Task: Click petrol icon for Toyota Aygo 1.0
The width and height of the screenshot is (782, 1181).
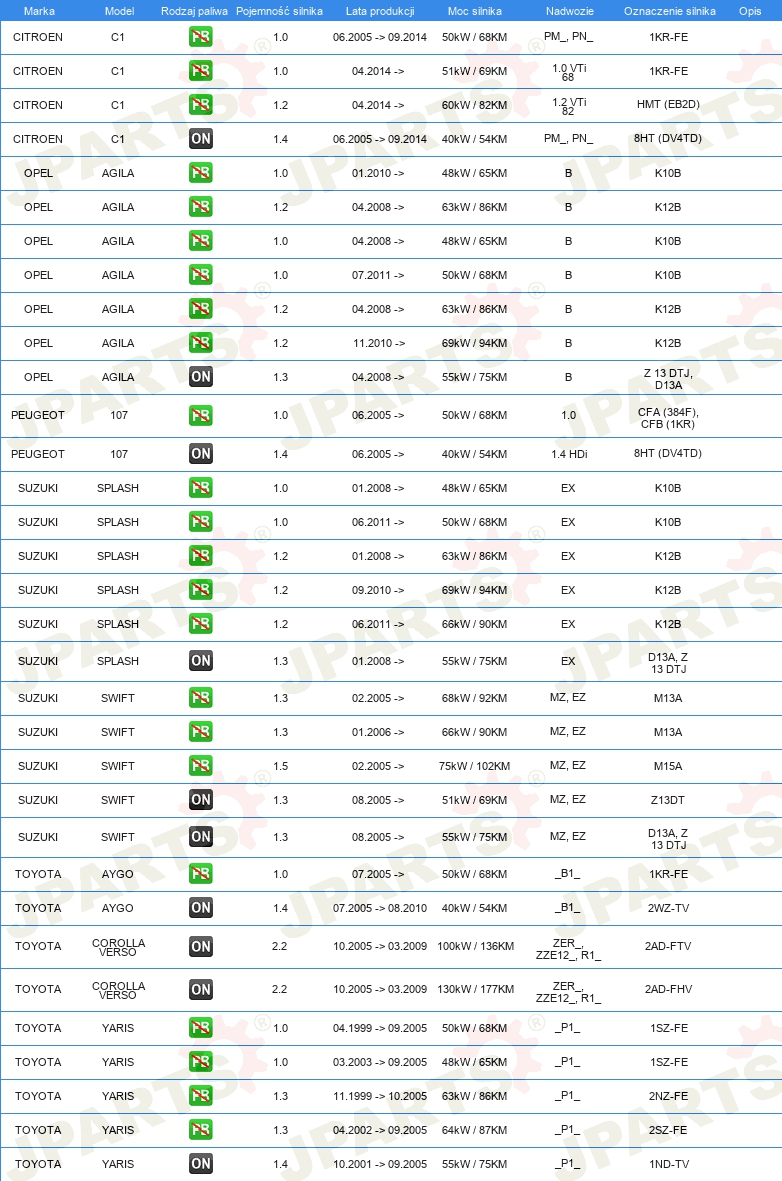Action: click(x=200, y=874)
